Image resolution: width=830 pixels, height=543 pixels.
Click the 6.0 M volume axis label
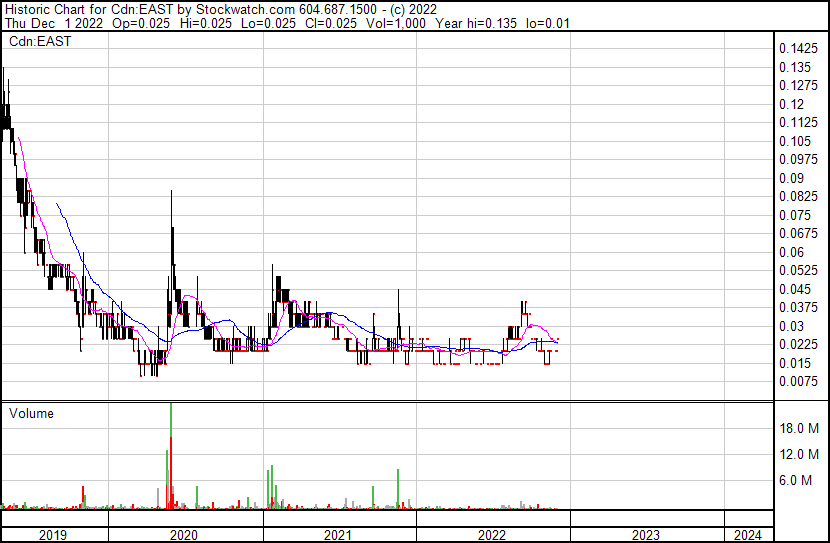[x=795, y=480]
